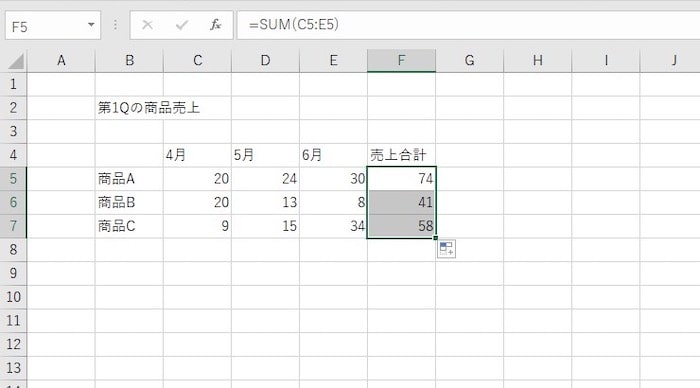Select row 3 header

click(x=13, y=131)
